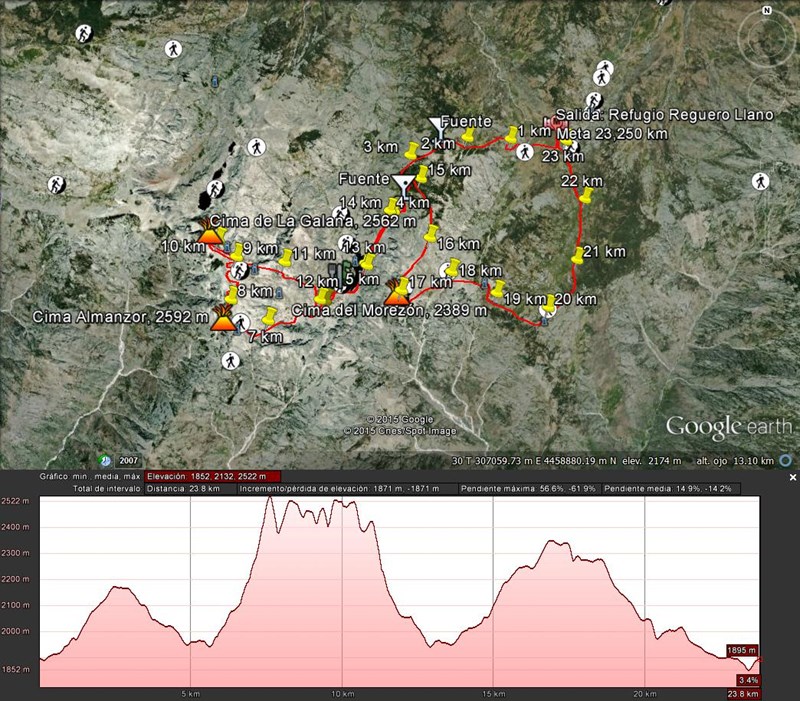Click the 10 km mark on elevation axis

click(x=342, y=692)
